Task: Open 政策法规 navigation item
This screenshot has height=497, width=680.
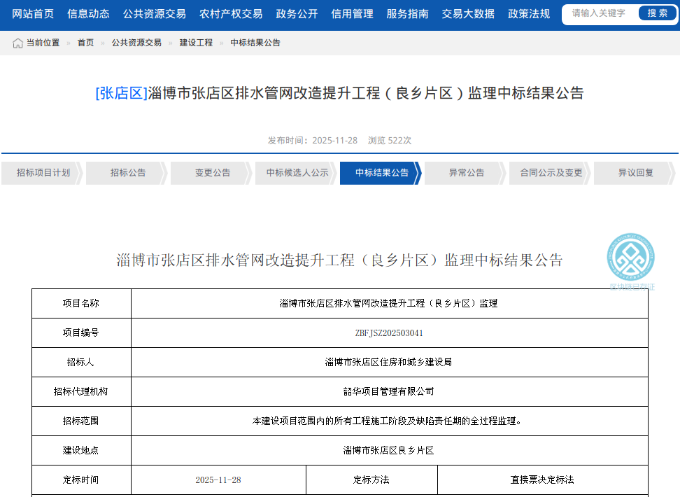Action: (x=529, y=14)
